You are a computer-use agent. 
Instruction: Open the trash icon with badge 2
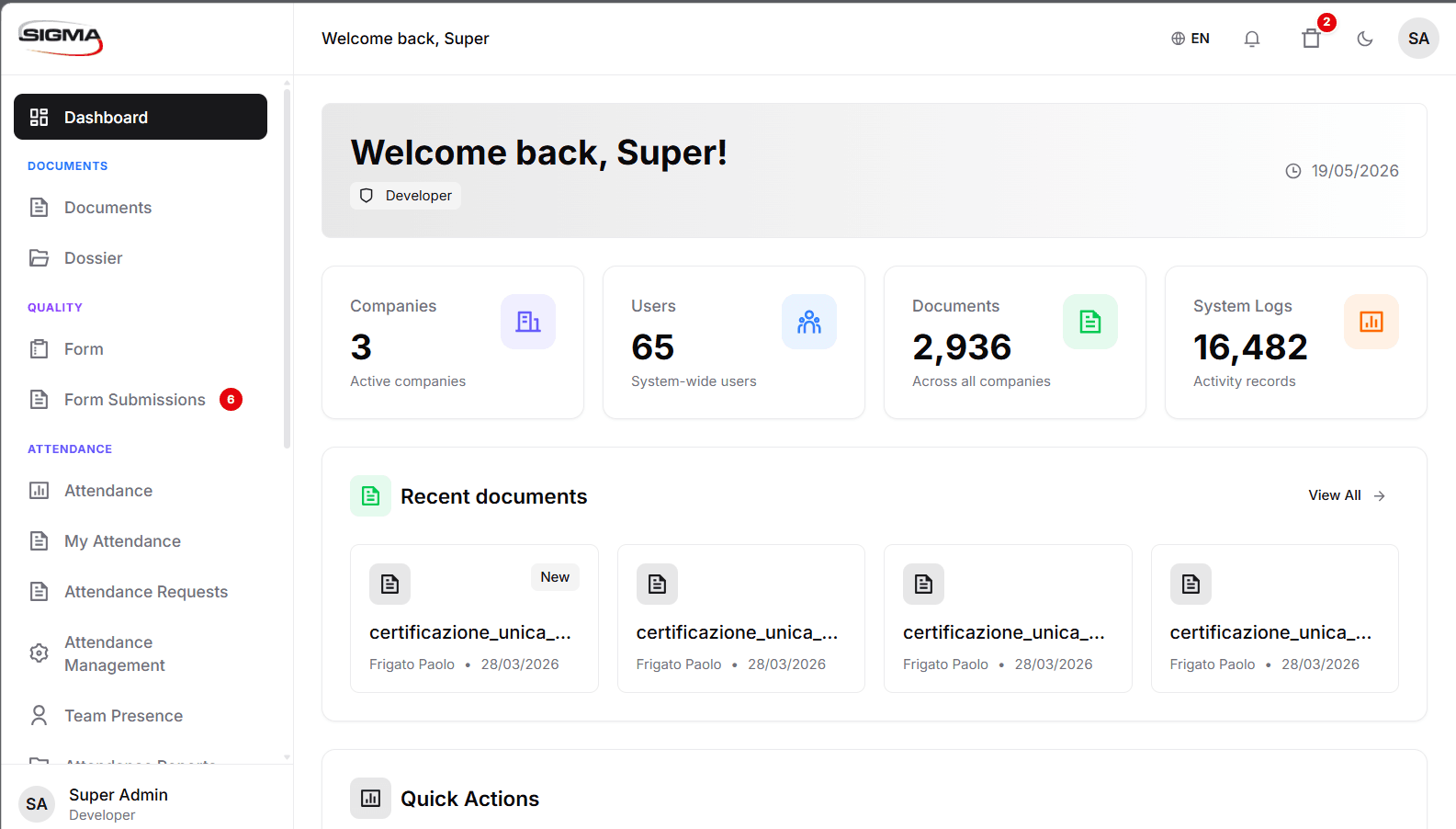point(1312,39)
